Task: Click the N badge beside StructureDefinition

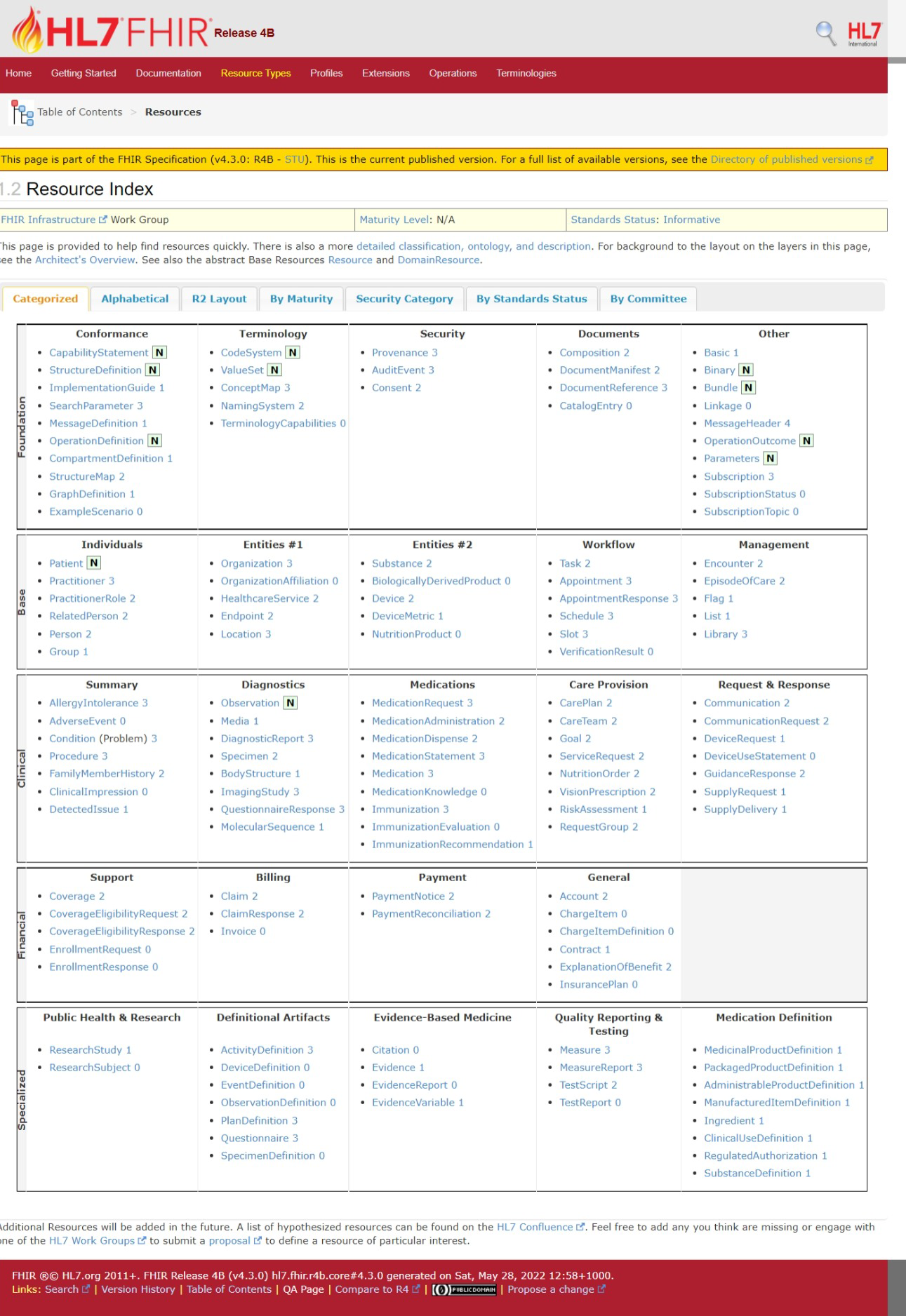Action: 153,370
